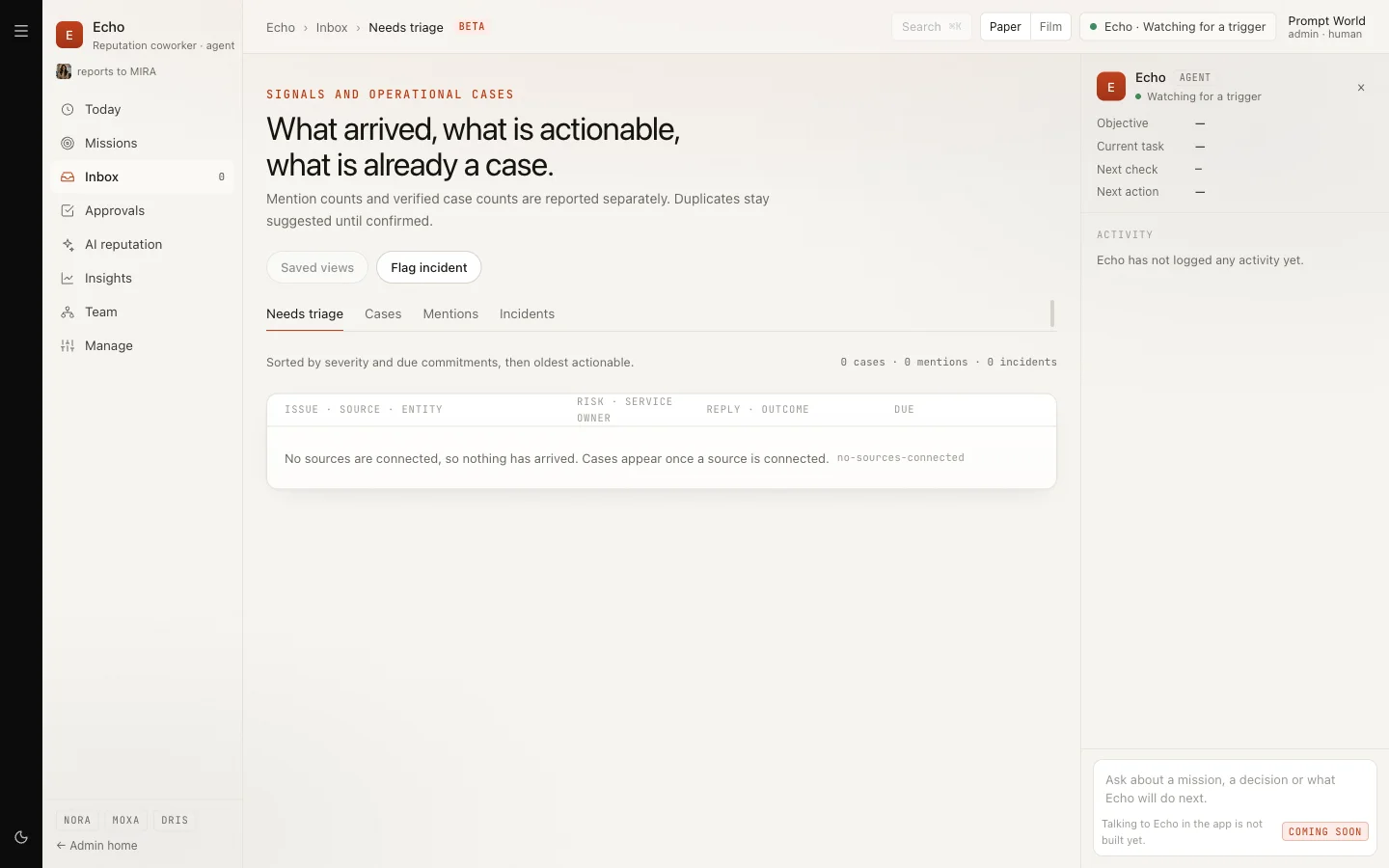
Task: Switch to the Mentions tab
Action: [450, 314]
